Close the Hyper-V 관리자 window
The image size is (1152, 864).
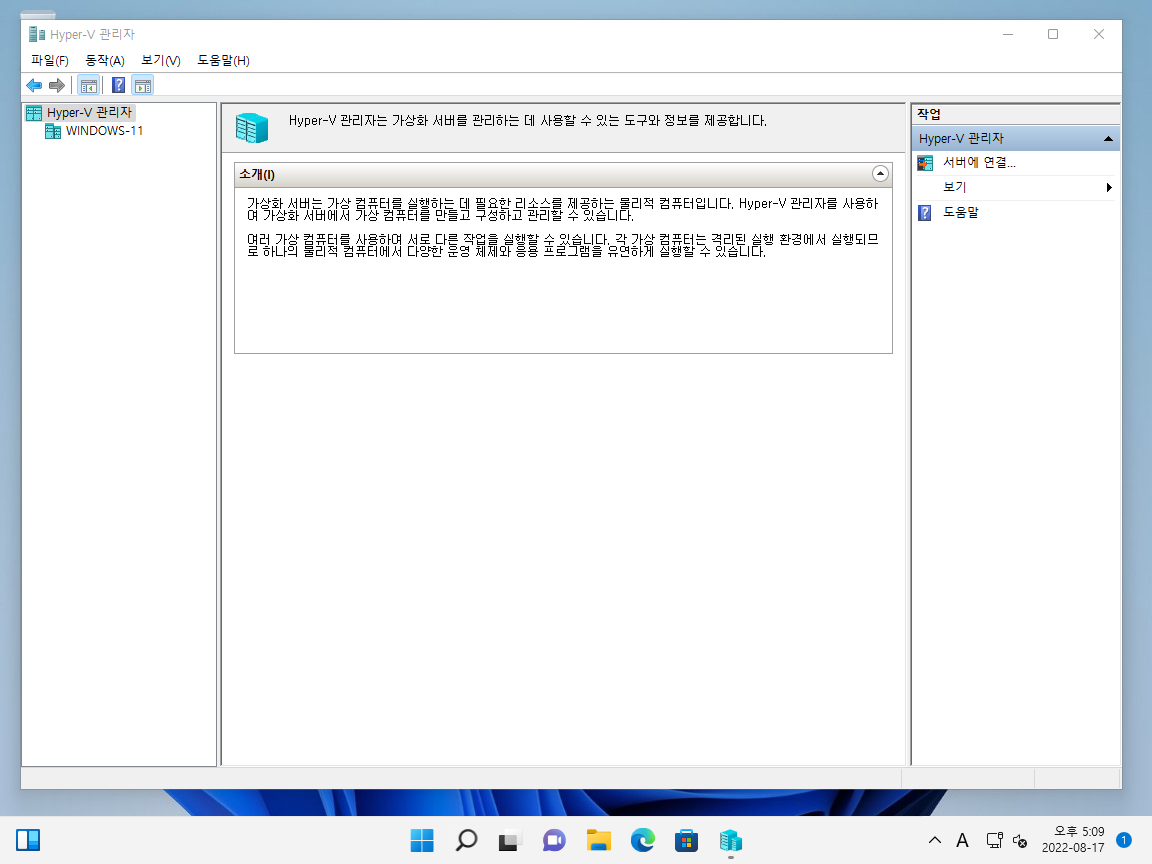tap(1098, 34)
